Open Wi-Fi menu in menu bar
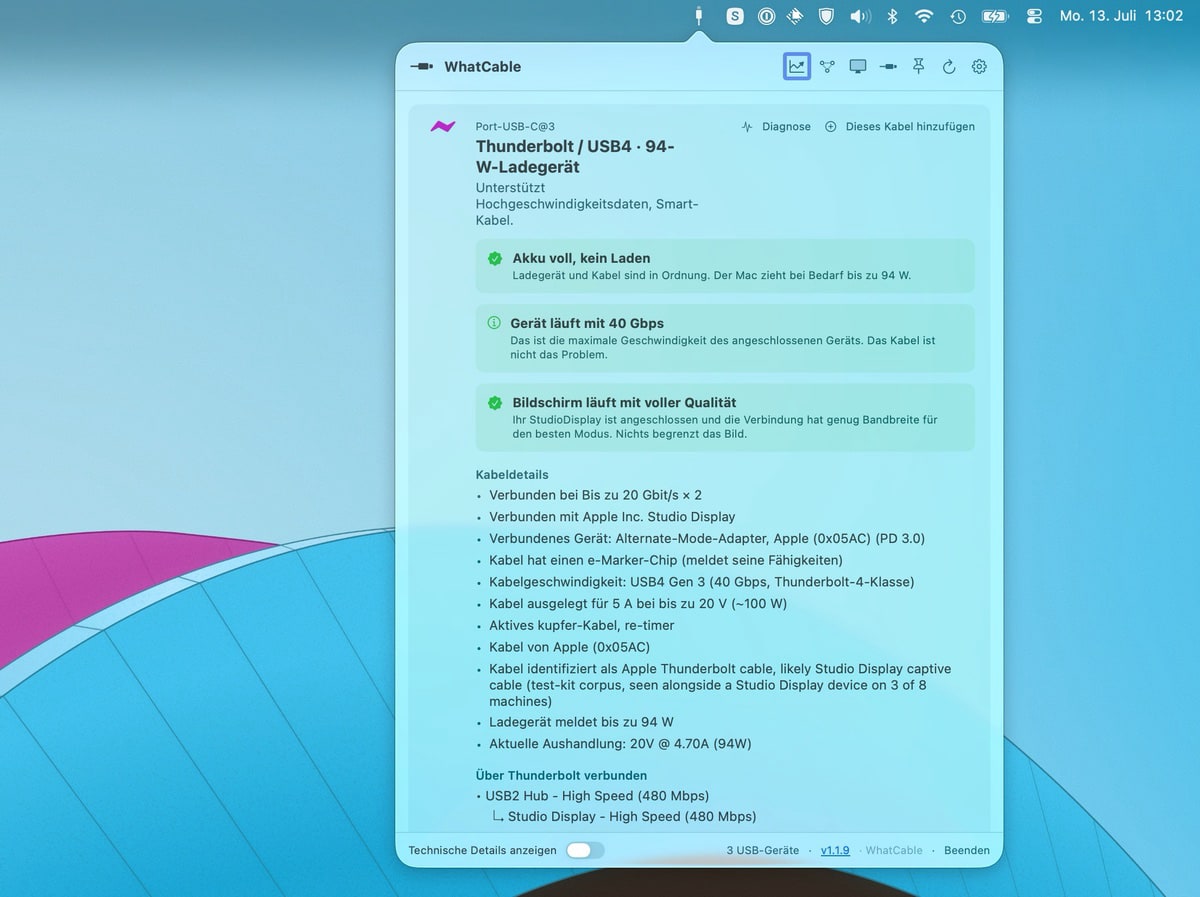Viewport: 1200px width, 897px height. point(925,16)
